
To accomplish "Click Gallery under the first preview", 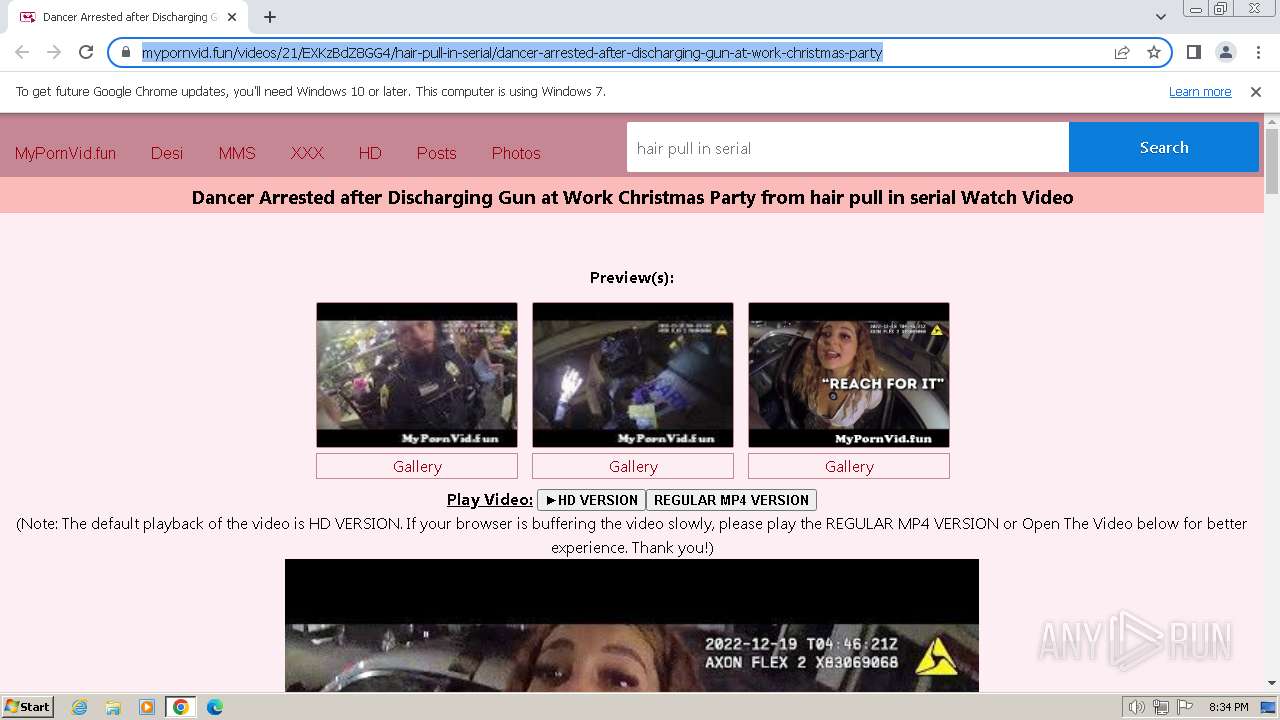I will click(417, 466).
